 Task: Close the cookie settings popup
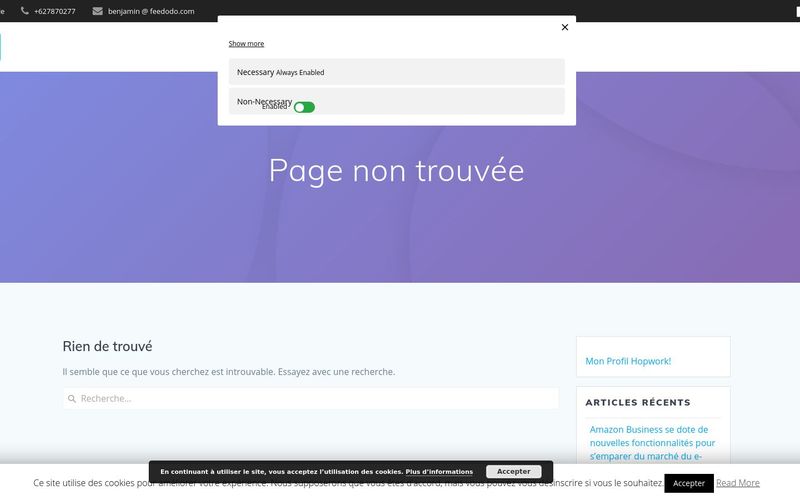coord(564,27)
